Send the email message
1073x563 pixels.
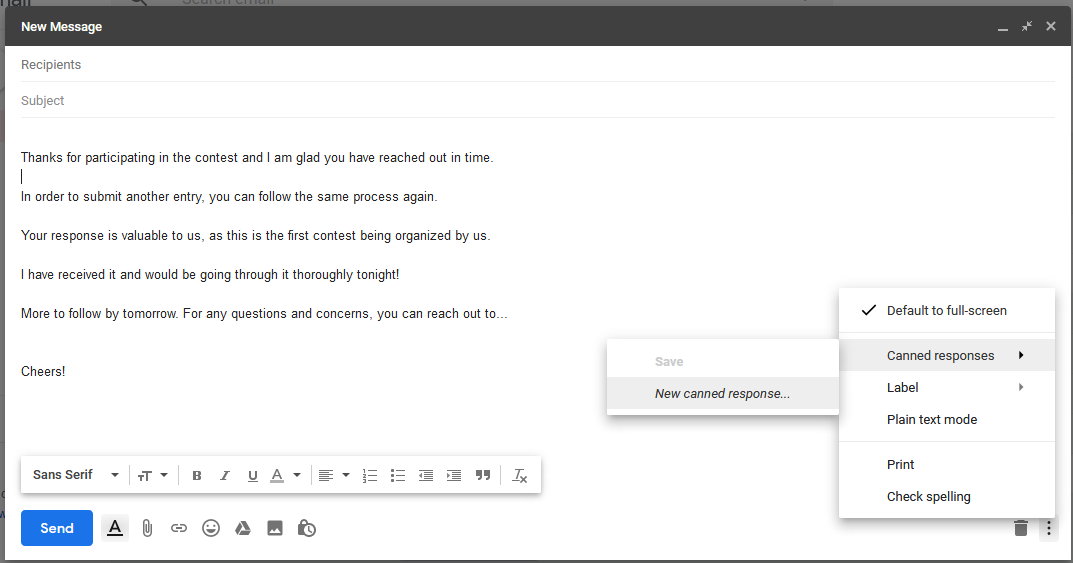click(57, 527)
